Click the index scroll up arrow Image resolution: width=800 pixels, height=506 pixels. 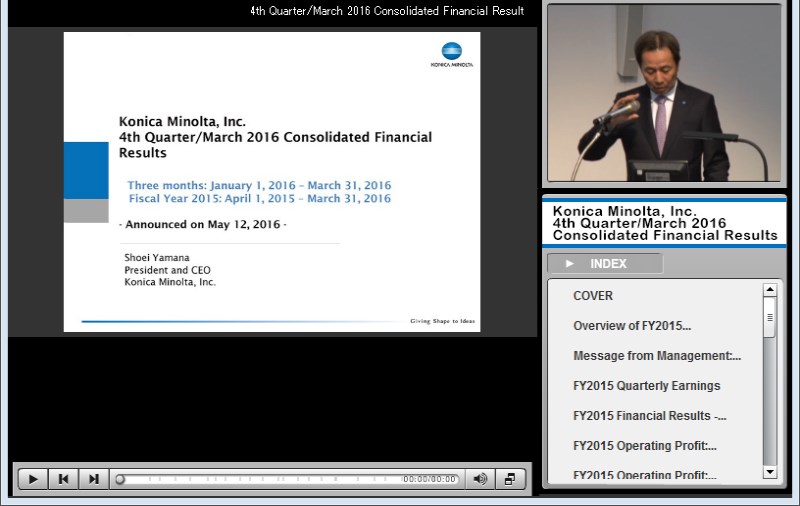click(769, 290)
